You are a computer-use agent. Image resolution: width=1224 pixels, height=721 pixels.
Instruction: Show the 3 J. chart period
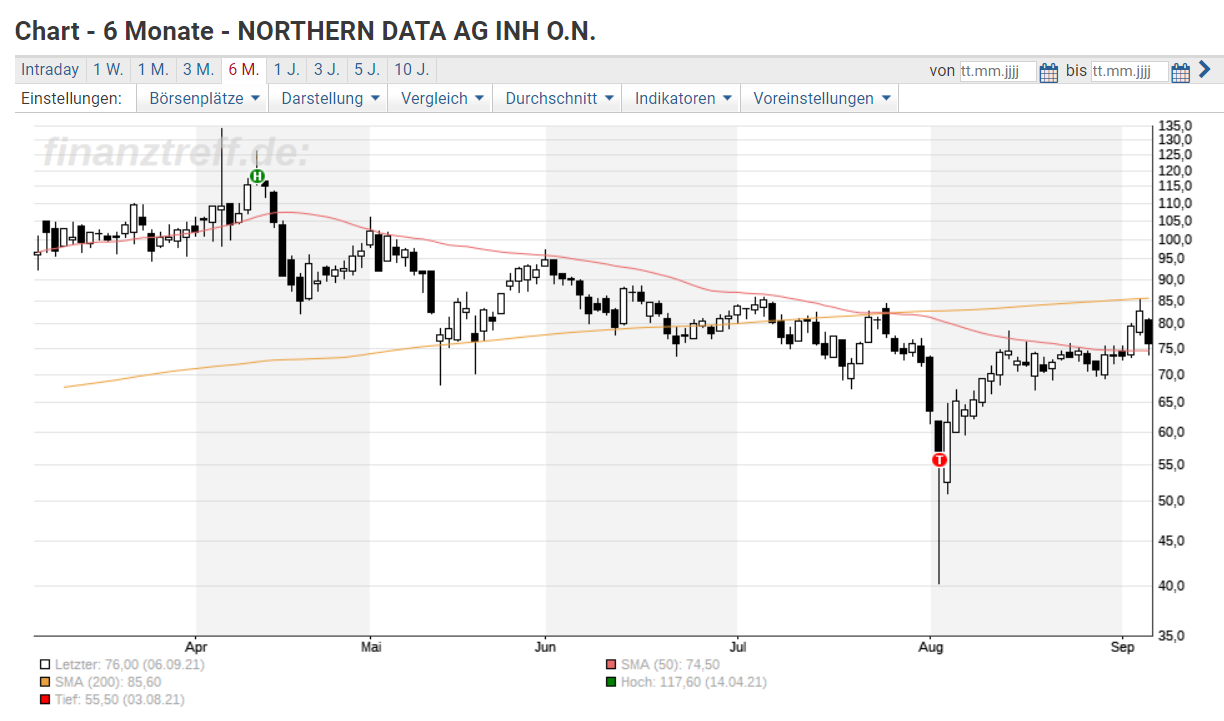(326, 70)
